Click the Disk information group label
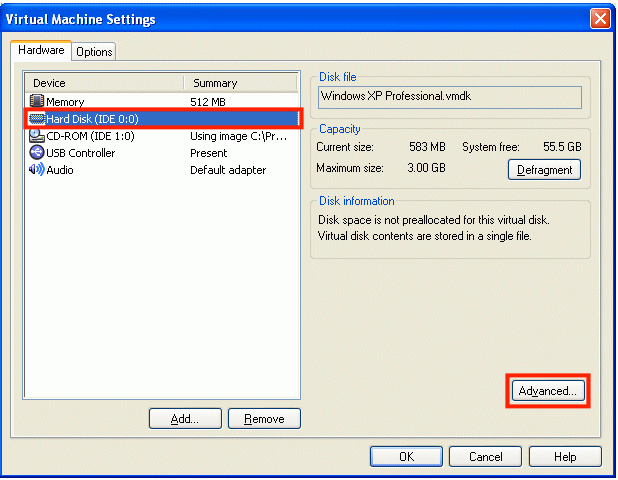This screenshot has width=618, height=480. pyautogui.click(x=357, y=201)
